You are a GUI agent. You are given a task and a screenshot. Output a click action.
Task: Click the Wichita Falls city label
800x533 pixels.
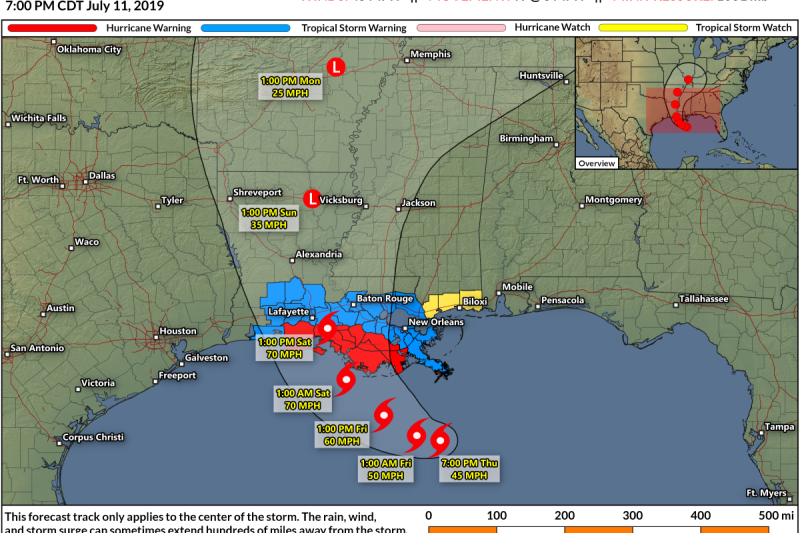[x=39, y=118]
